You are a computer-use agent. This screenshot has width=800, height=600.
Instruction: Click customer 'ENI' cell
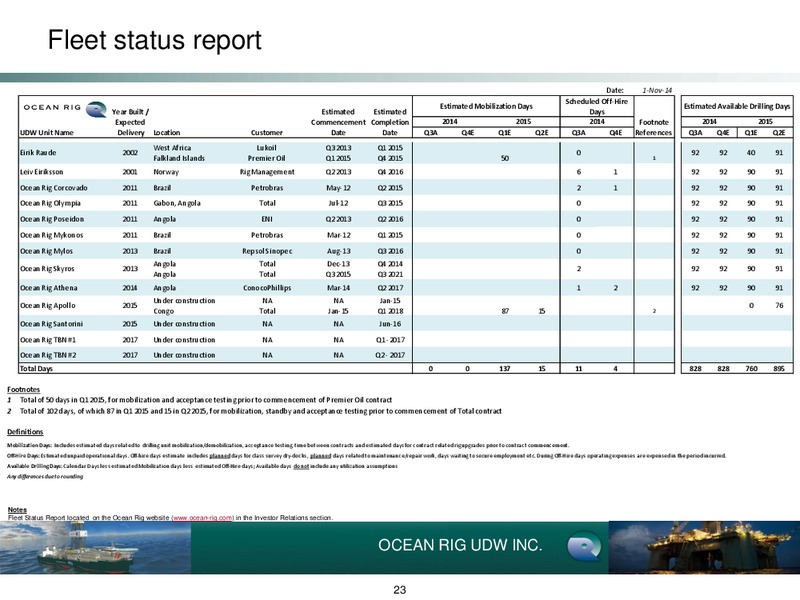coord(267,219)
